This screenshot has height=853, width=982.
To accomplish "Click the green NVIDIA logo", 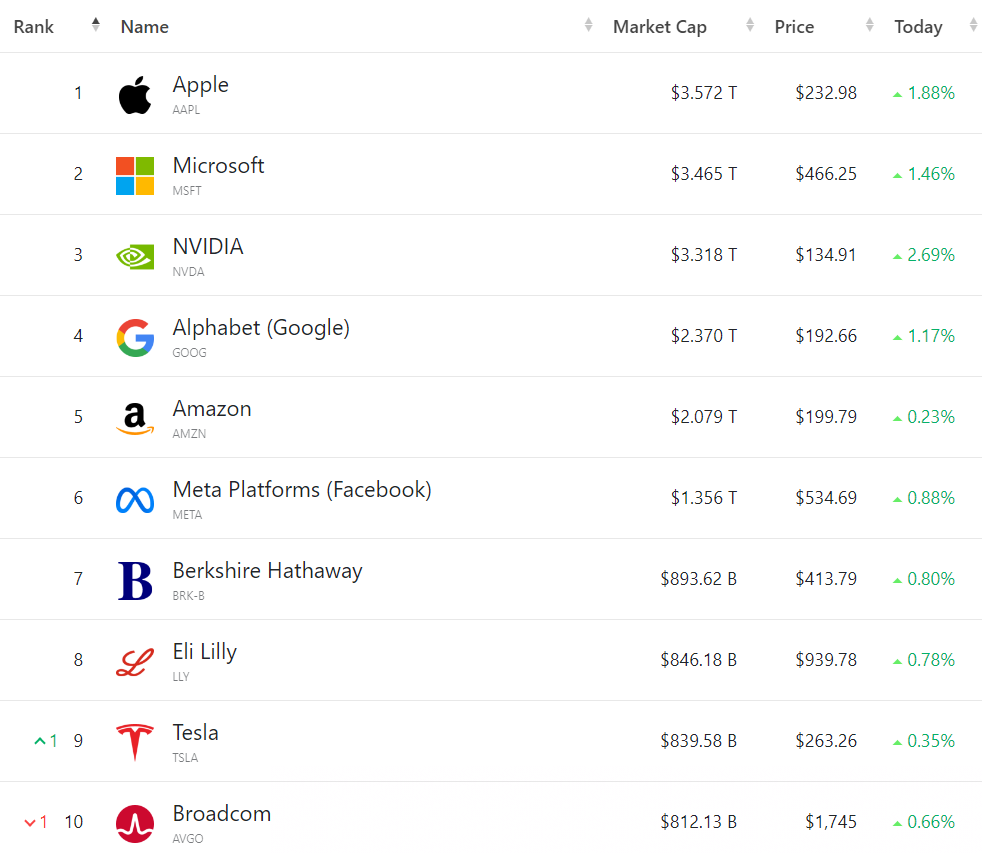I will tap(135, 257).
